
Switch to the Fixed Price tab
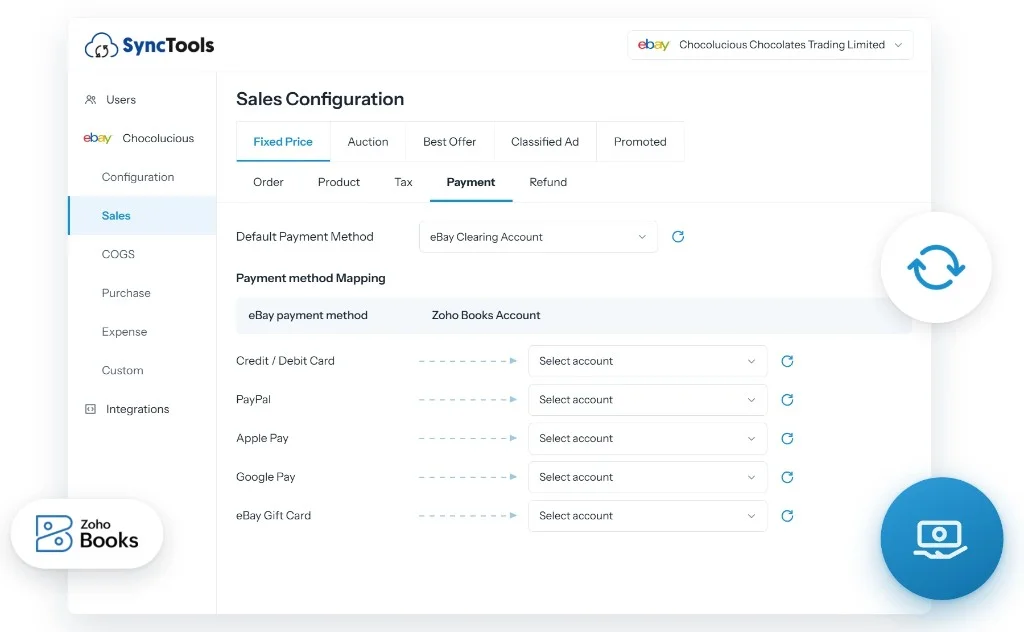283,142
